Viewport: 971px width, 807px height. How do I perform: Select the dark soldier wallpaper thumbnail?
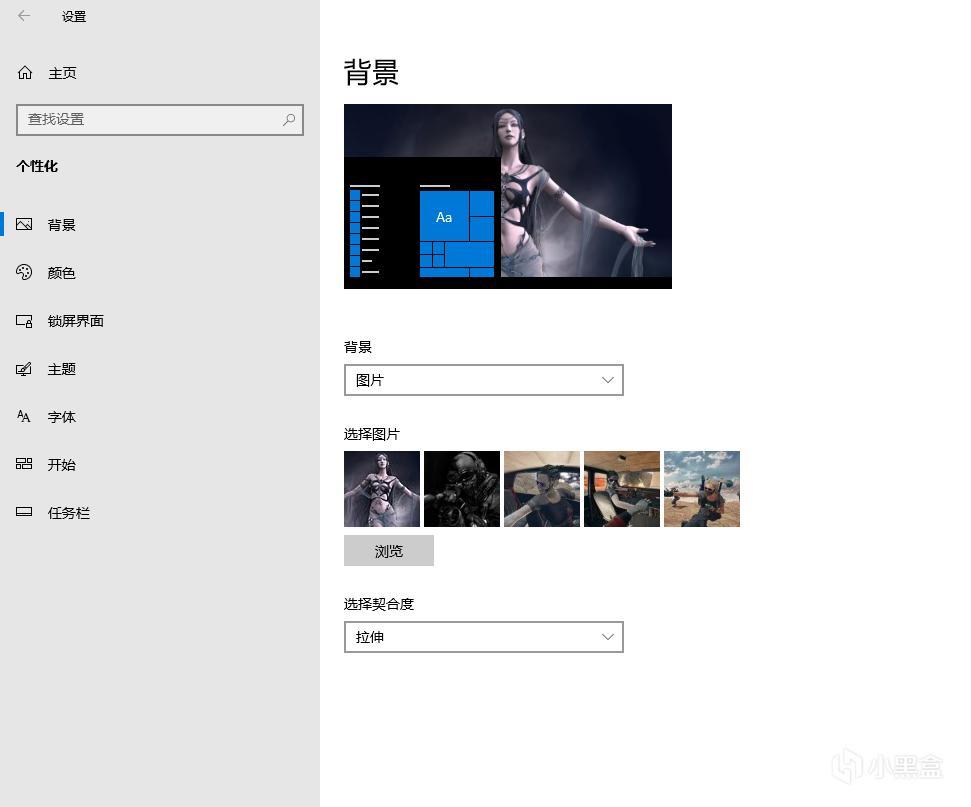coord(462,489)
